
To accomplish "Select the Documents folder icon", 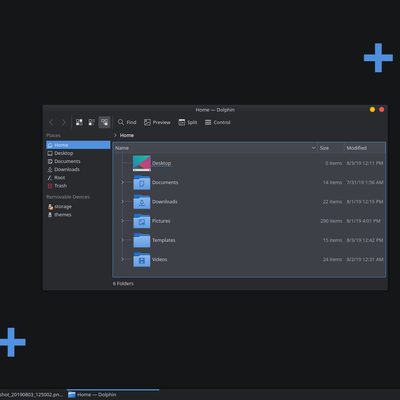I will 142,182.
